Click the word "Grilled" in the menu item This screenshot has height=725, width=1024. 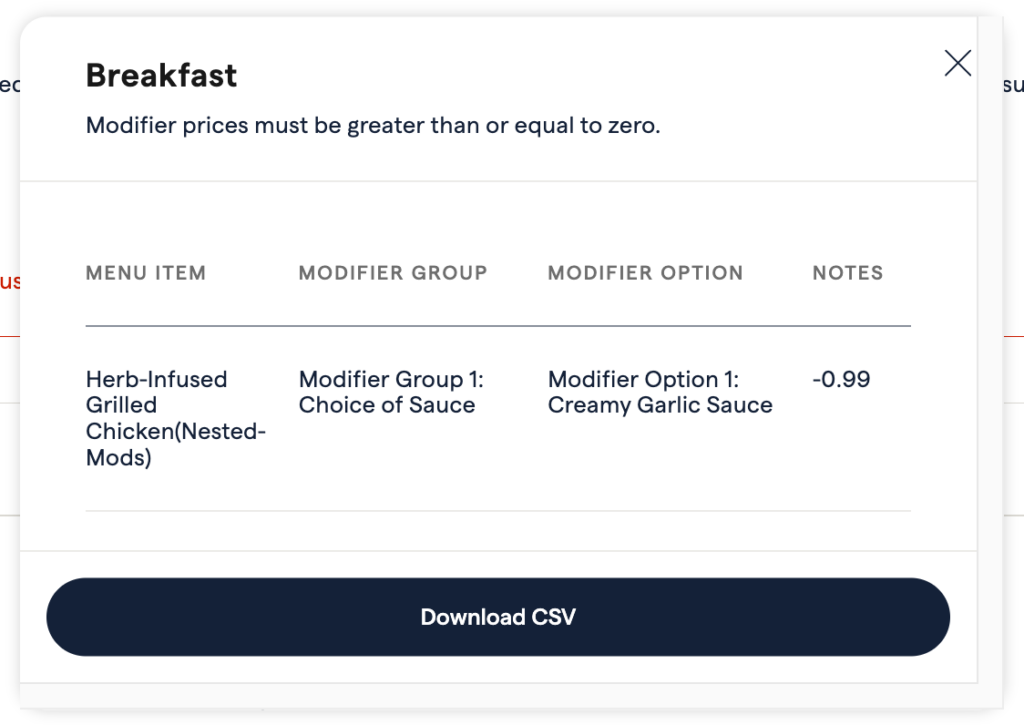pyautogui.click(x=121, y=405)
